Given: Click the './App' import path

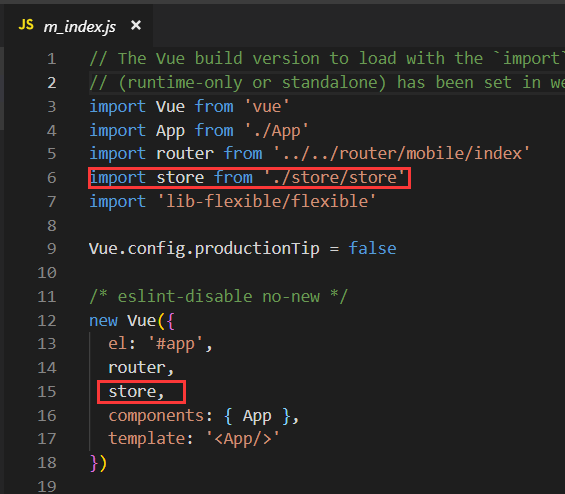Looking at the screenshot, I should click(x=277, y=131).
